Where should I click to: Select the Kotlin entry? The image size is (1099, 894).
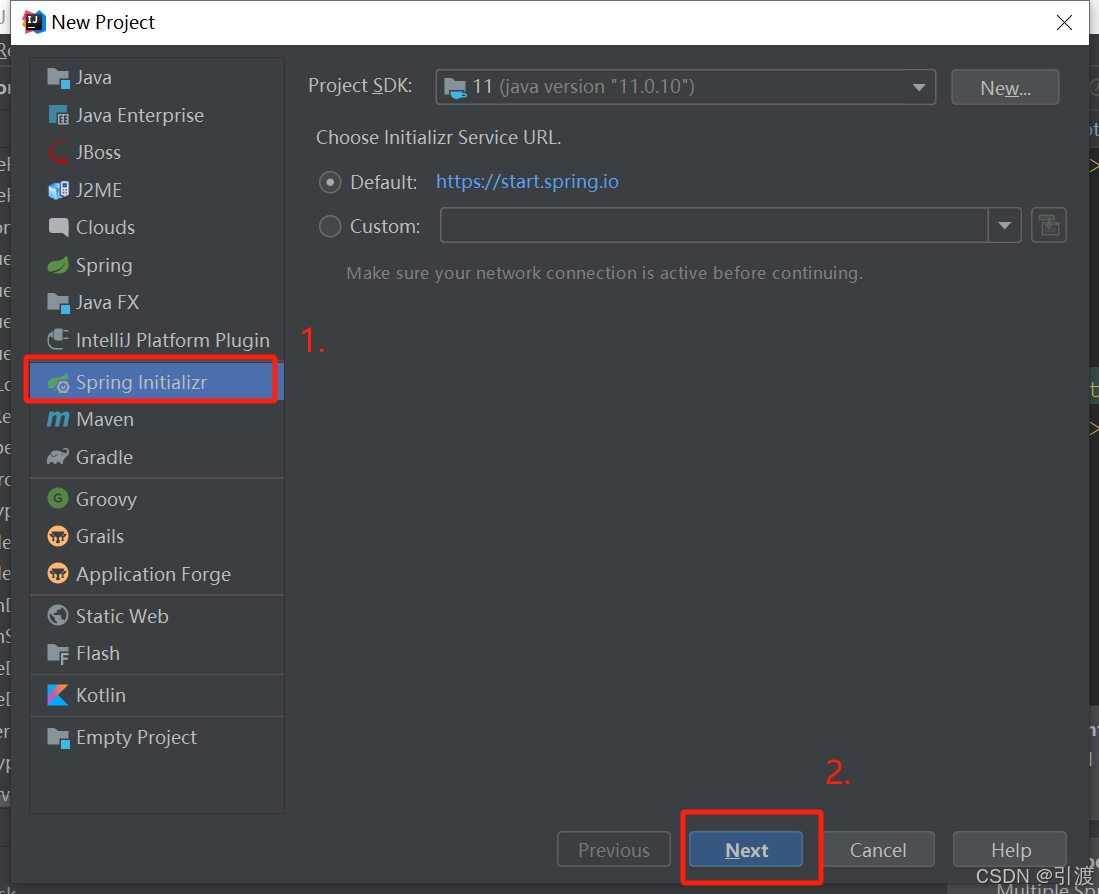pyautogui.click(x=100, y=695)
